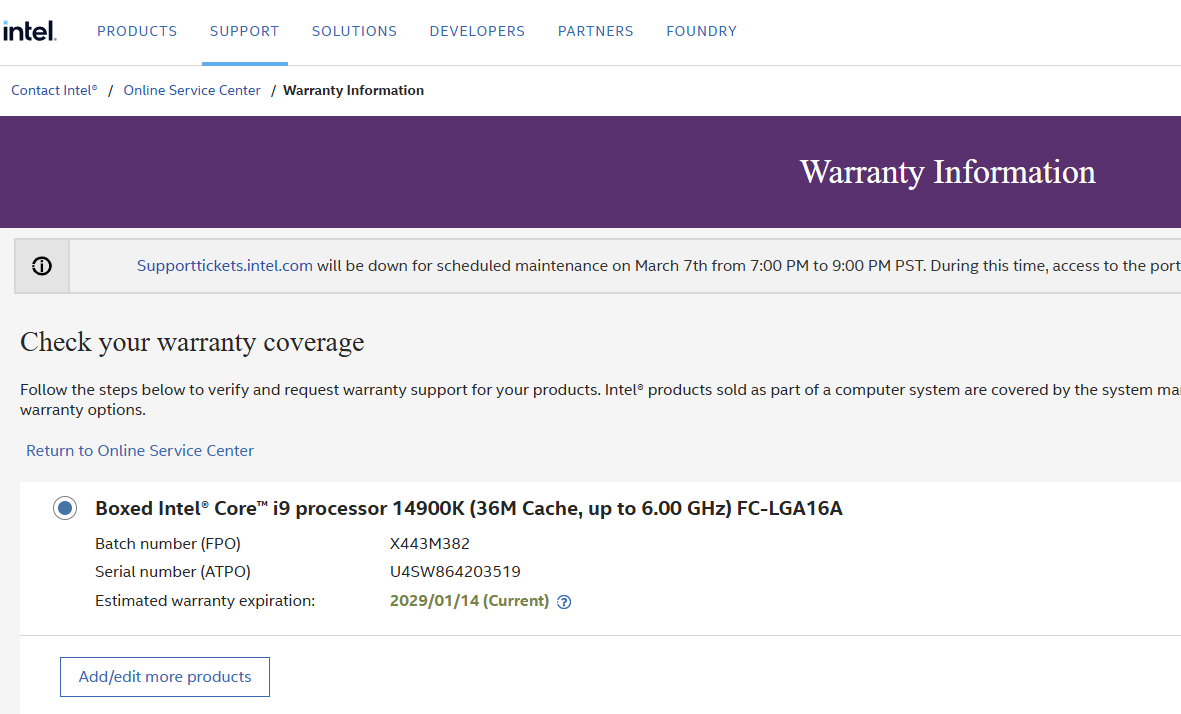Screen dimensions: 1181x714
Task: Select the Core i9 14900K radio button
Action: click(x=65, y=509)
